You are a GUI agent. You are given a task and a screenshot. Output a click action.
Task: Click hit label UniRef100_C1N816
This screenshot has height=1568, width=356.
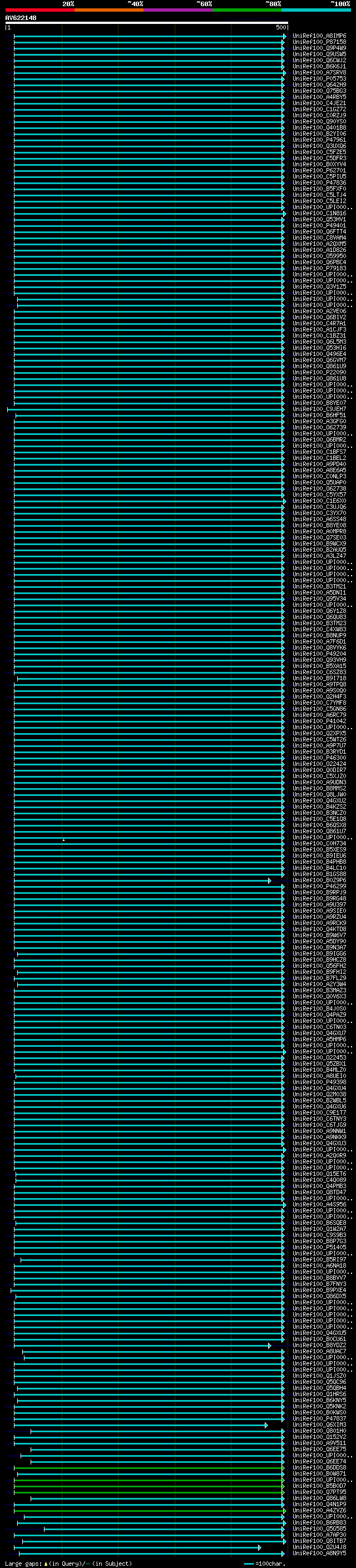[319, 214]
